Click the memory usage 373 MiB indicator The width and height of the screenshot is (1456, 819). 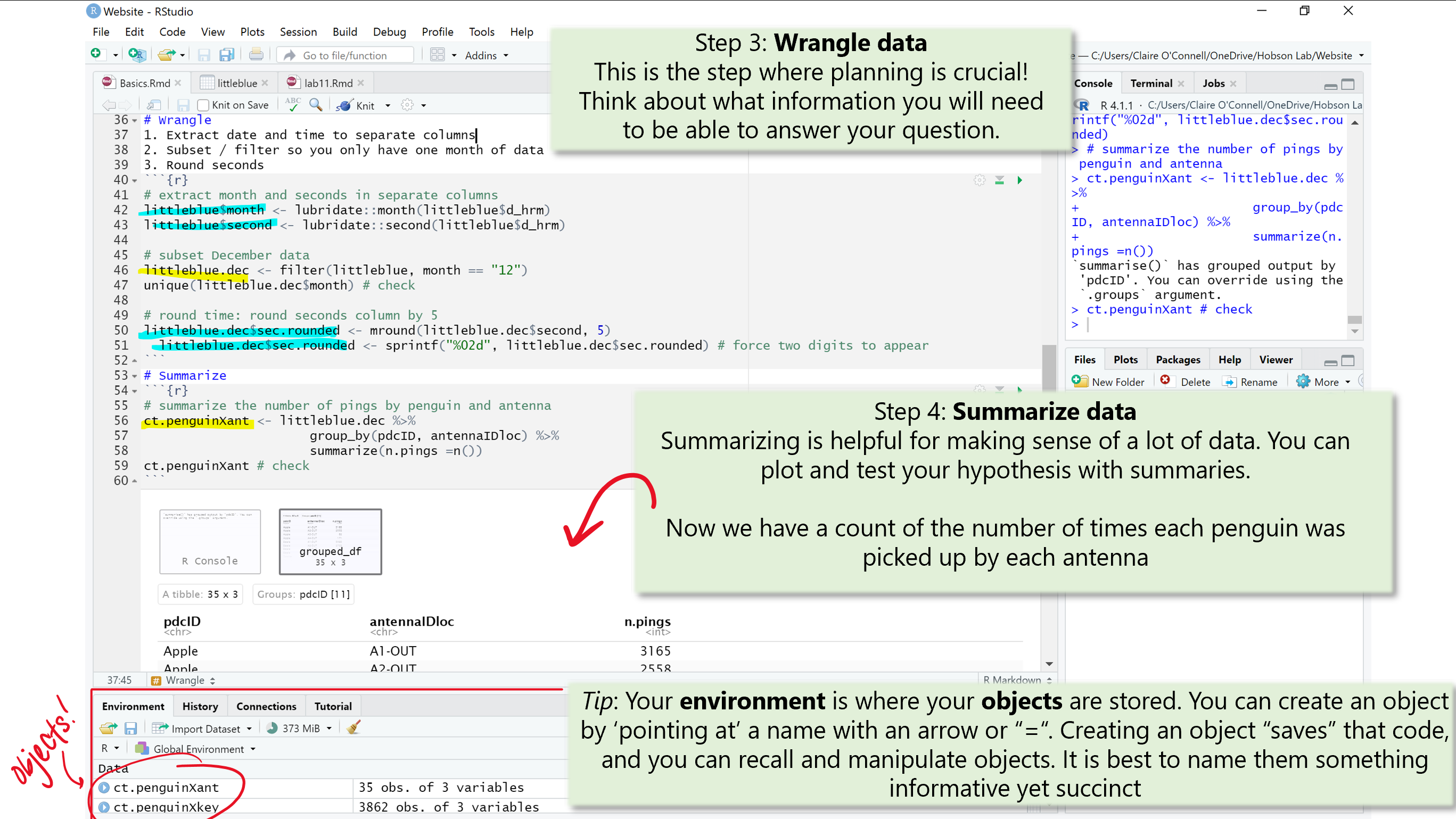pyautogui.click(x=299, y=729)
